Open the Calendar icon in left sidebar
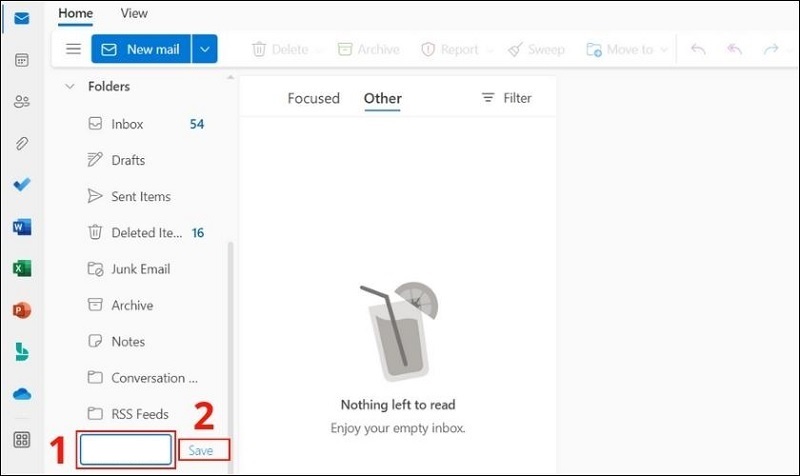Image resolution: width=800 pixels, height=476 pixels. pyautogui.click(x=21, y=60)
